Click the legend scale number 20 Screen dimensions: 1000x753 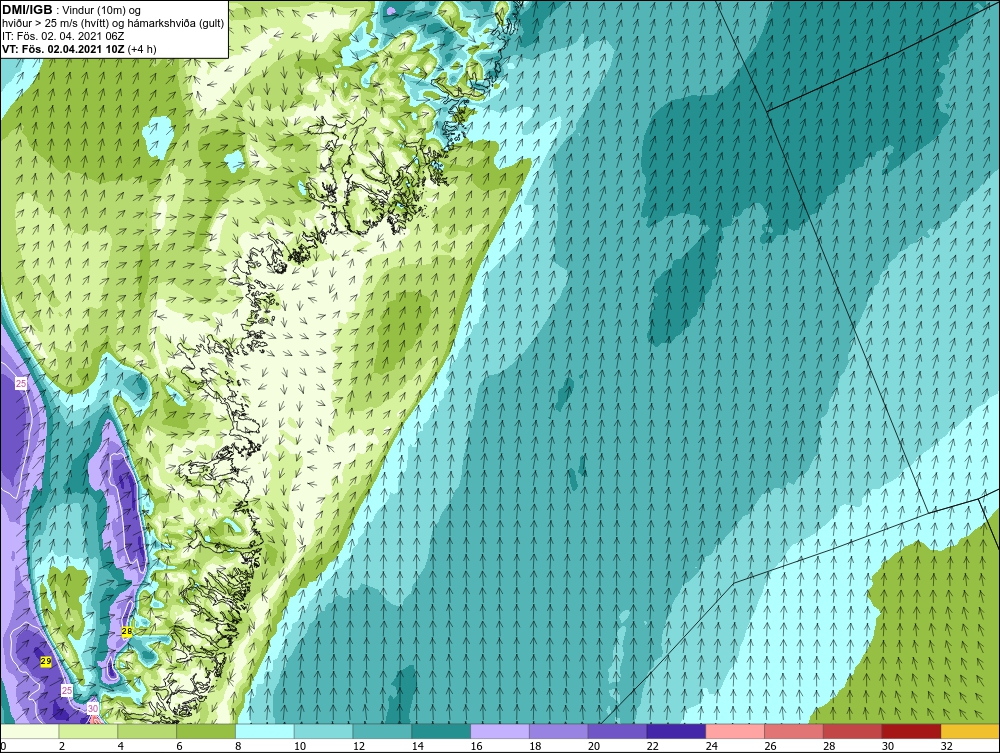(x=594, y=746)
